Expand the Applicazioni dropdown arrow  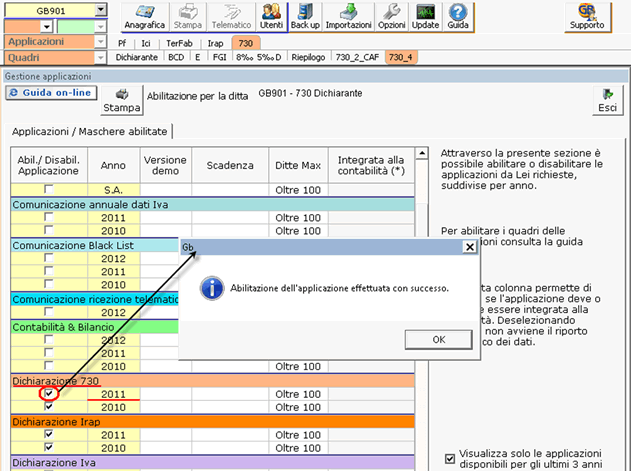[x=100, y=41]
